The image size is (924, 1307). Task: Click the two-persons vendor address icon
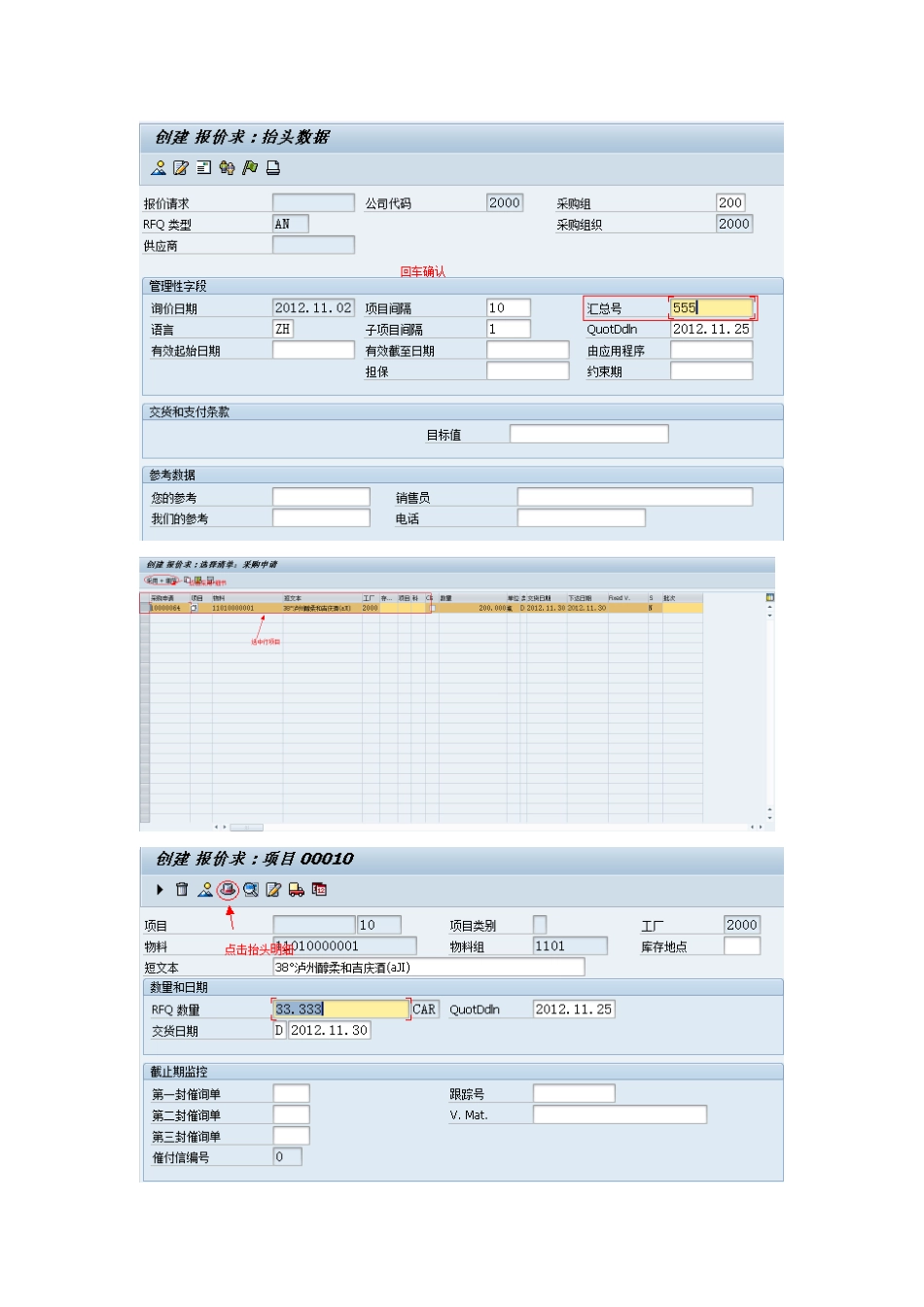227,168
